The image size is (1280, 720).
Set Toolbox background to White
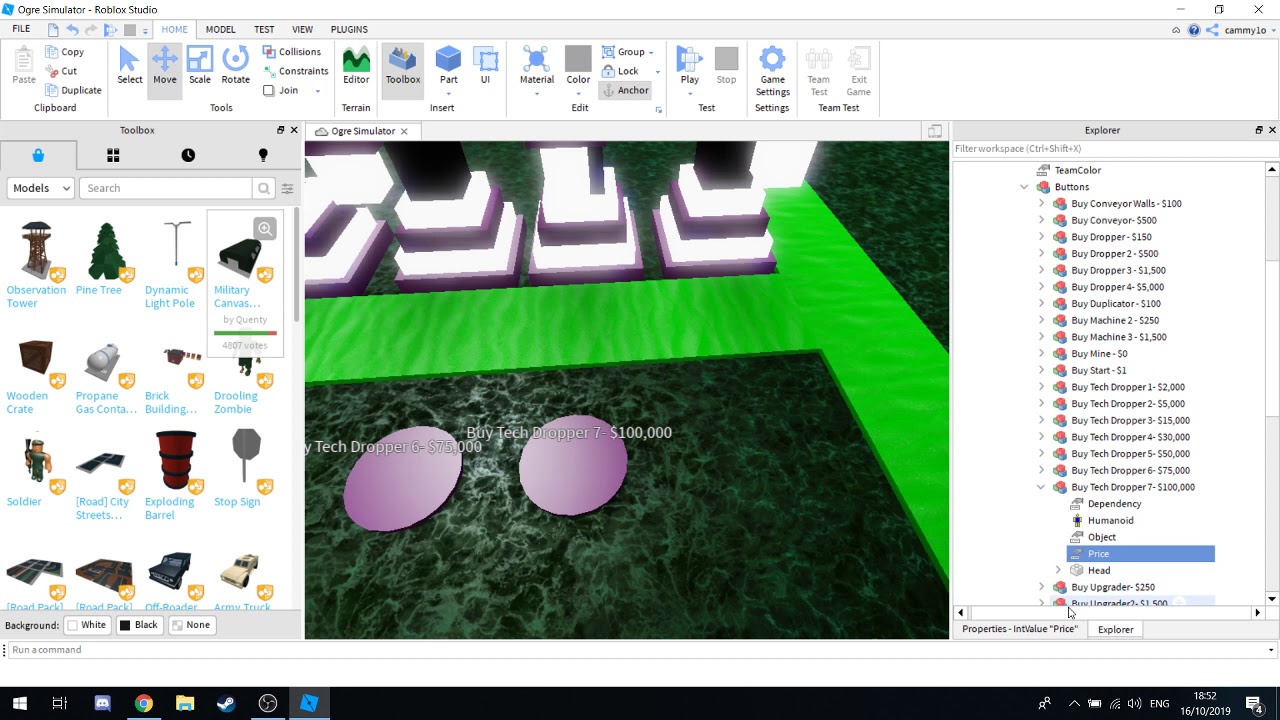tap(86, 625)
